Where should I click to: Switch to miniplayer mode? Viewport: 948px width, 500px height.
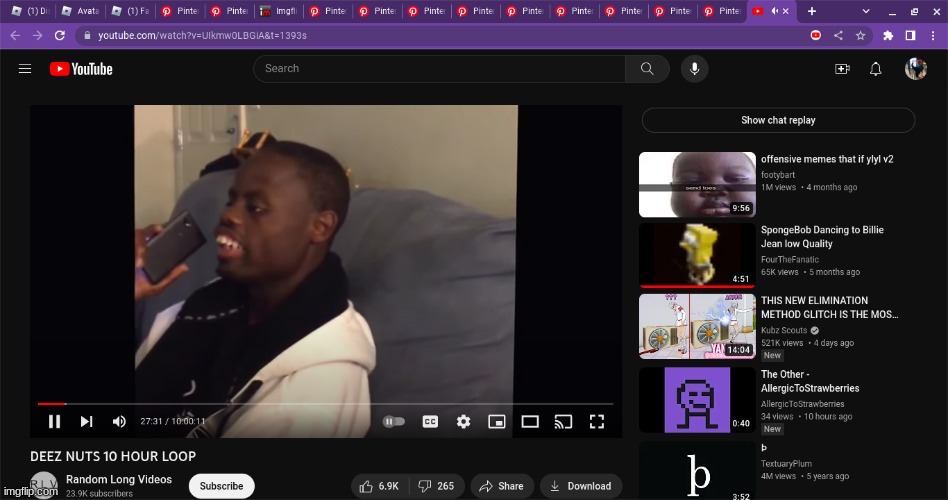click(496, 421)
